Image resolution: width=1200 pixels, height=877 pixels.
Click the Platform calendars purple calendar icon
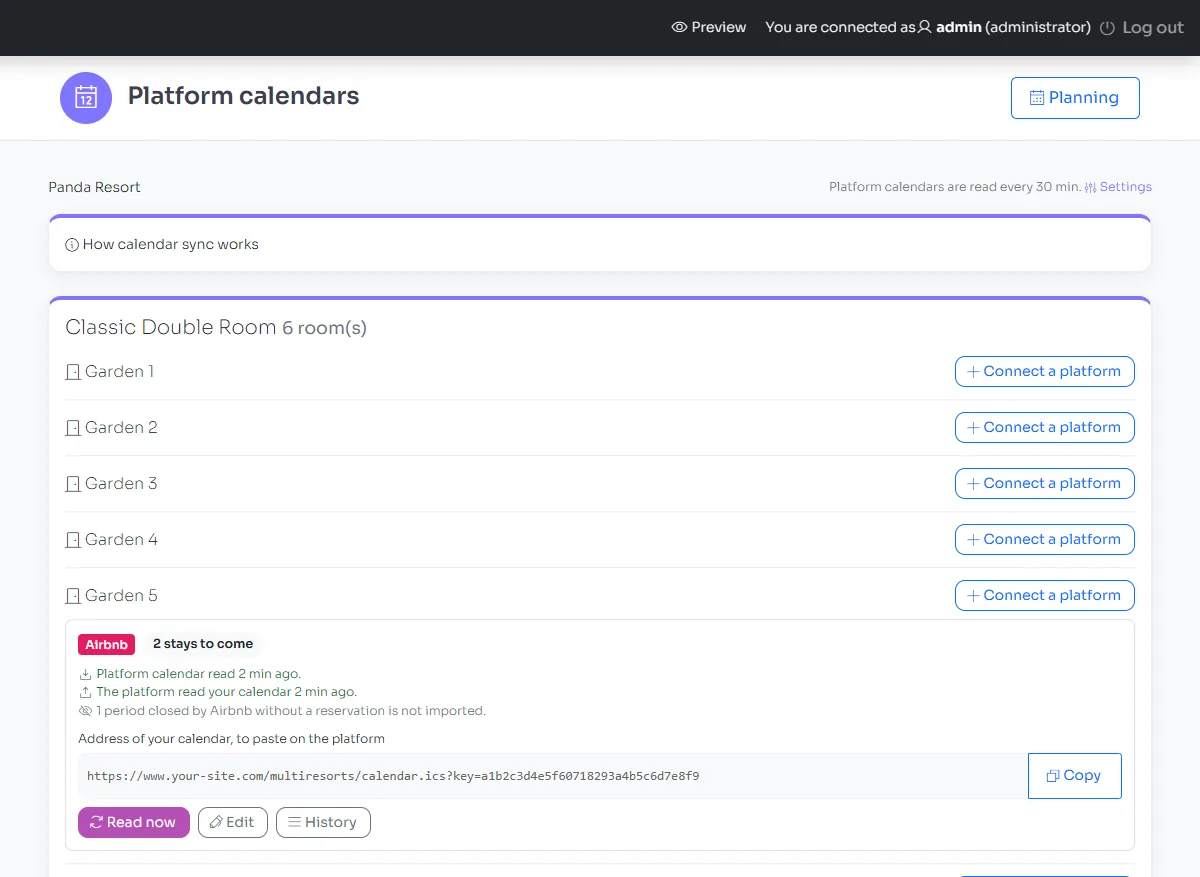[86, 97]
